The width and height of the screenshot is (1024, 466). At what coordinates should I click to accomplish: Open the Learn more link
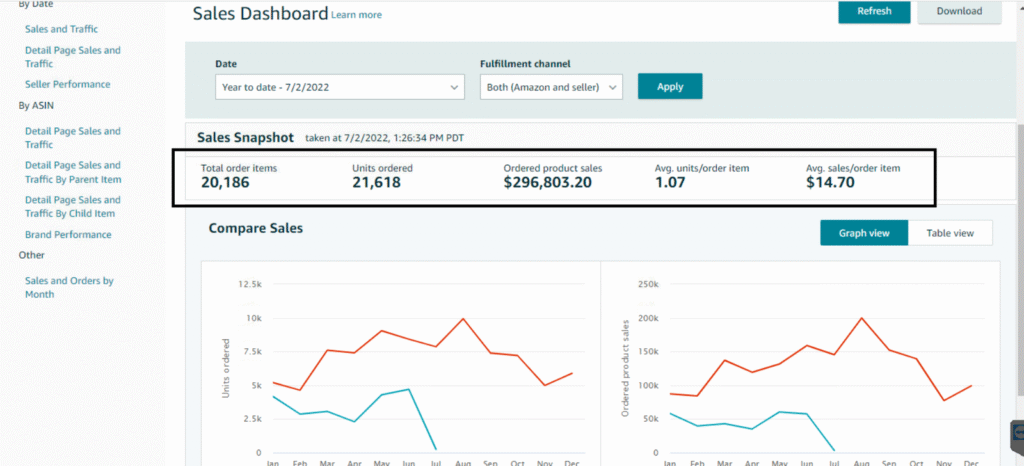356,15
